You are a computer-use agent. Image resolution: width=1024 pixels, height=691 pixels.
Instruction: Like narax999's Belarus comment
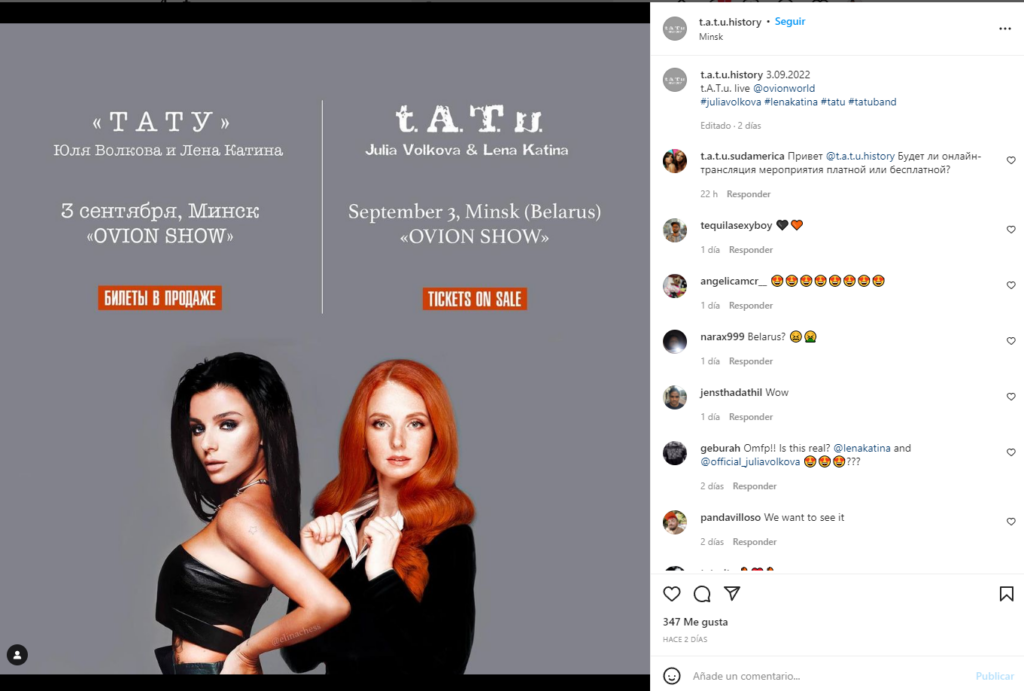[1011, 341]
